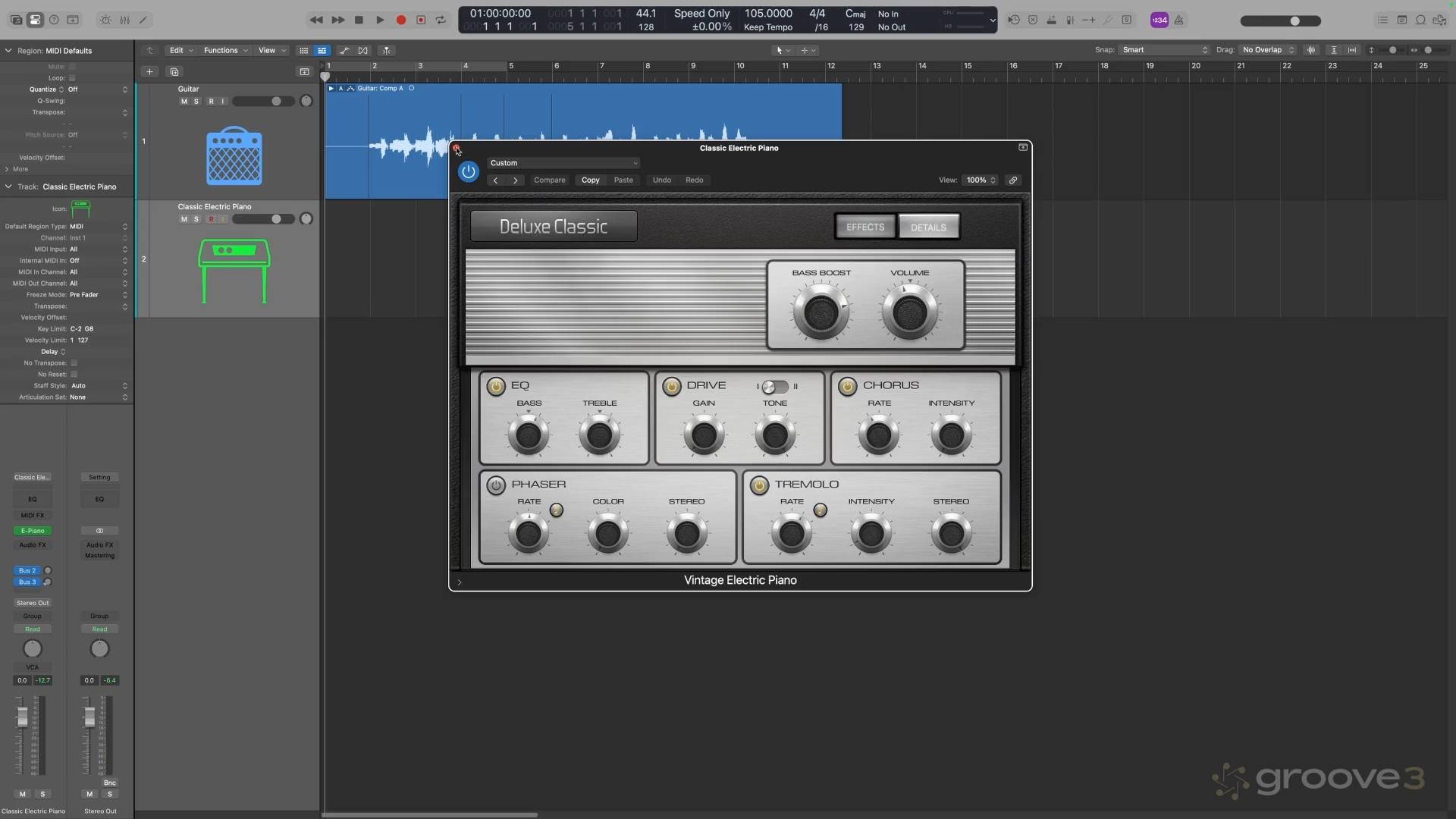
Task: Open the Edit menu in tracks area
Action: (180, 50)
